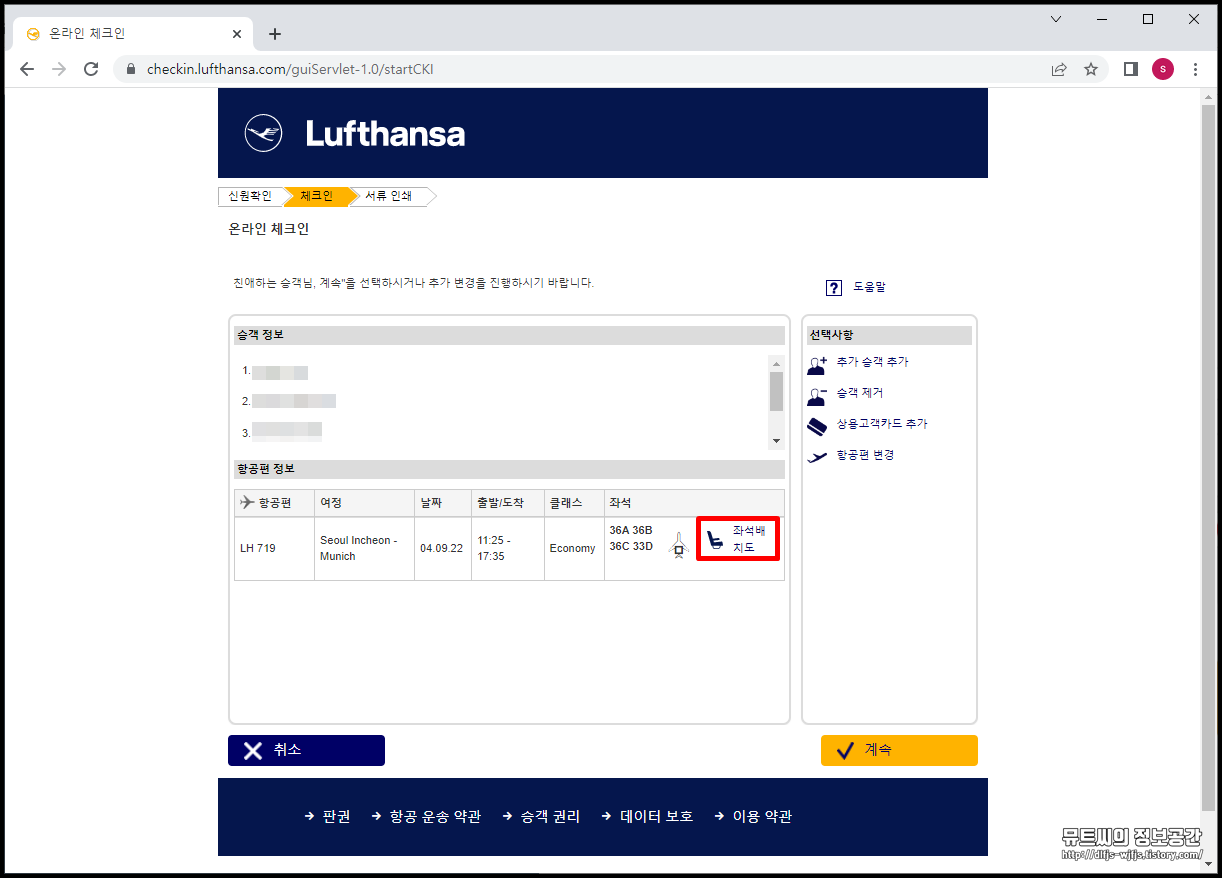The height and width of the screenshot is (878, 1222).
Task: Go to the 체크인 step tab
Action: tap(316, 196)
